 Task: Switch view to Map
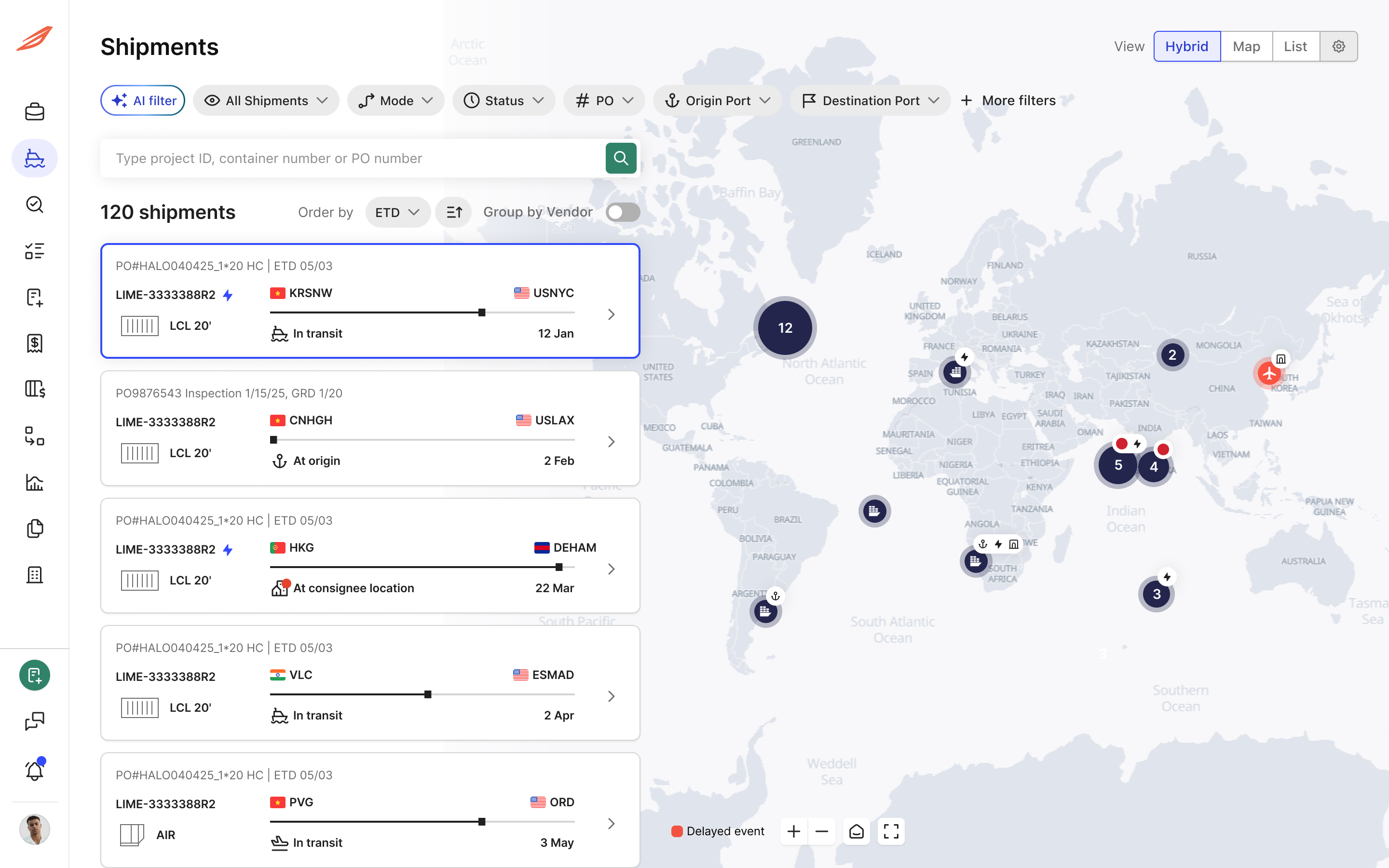(x=1246, y=46)
